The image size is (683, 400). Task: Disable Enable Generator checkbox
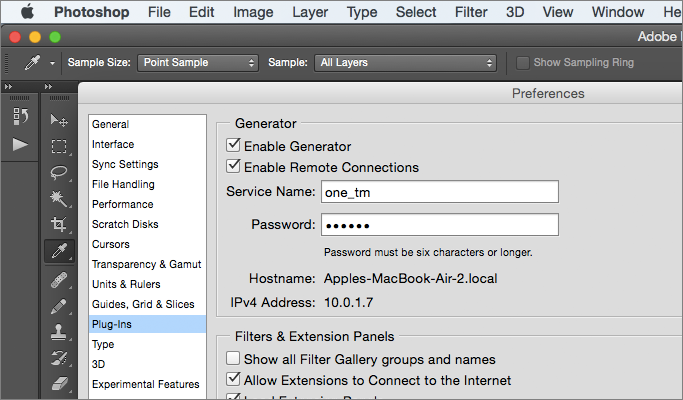(233, 145)
